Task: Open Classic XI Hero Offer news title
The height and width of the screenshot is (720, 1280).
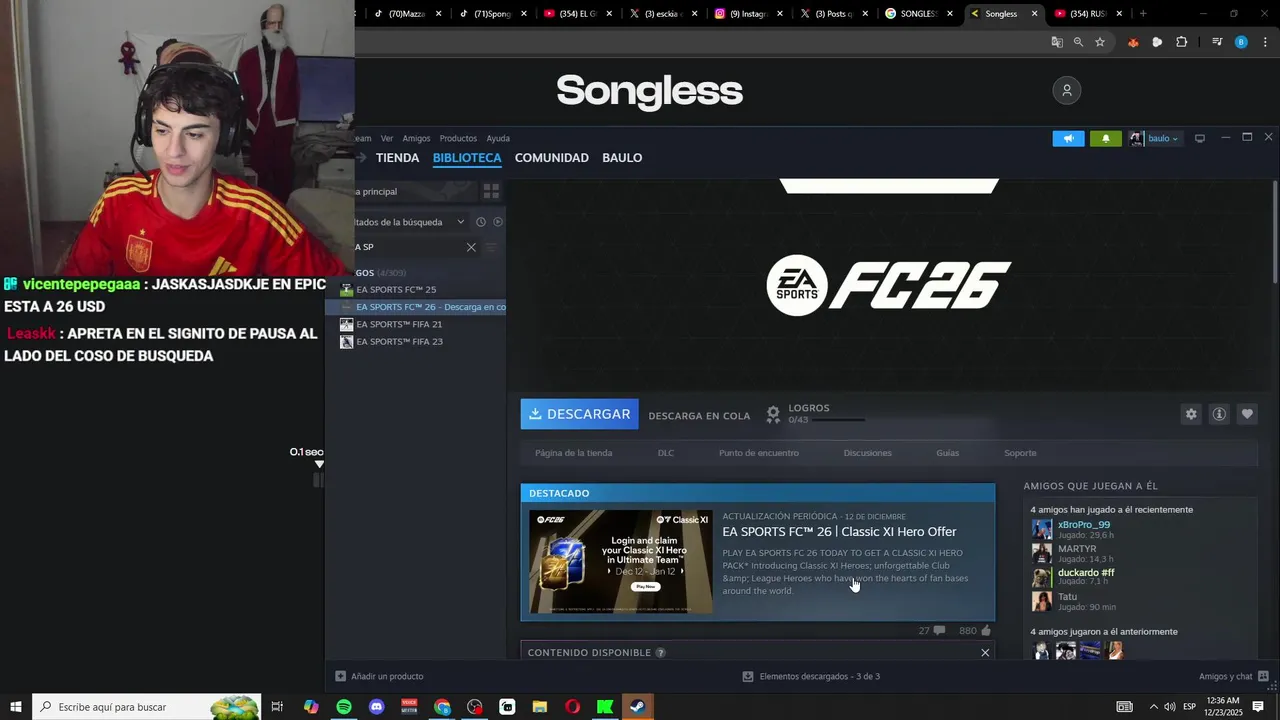Action: pyautogui.click(x=839, y=532)
